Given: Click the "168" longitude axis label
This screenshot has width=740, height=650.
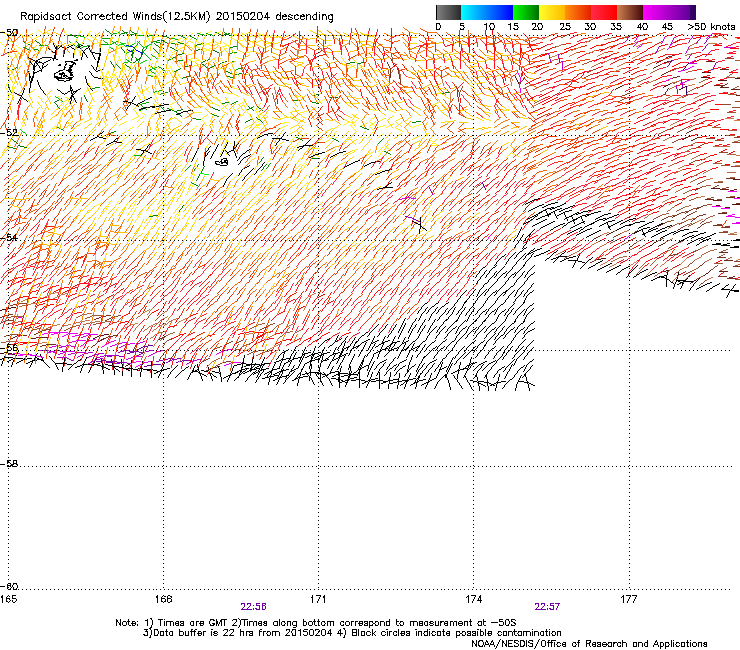Looking at the screenshot, I should pyautogui.click(x=163, y=599).
